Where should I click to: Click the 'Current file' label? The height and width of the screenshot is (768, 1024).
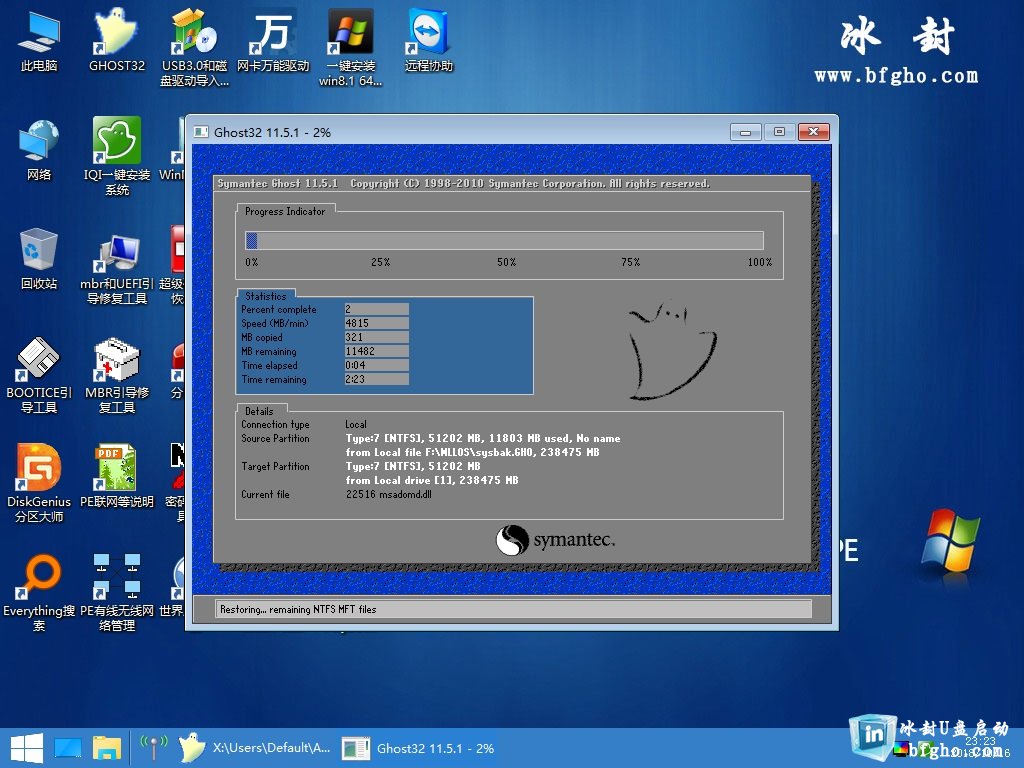coord(265,494)
